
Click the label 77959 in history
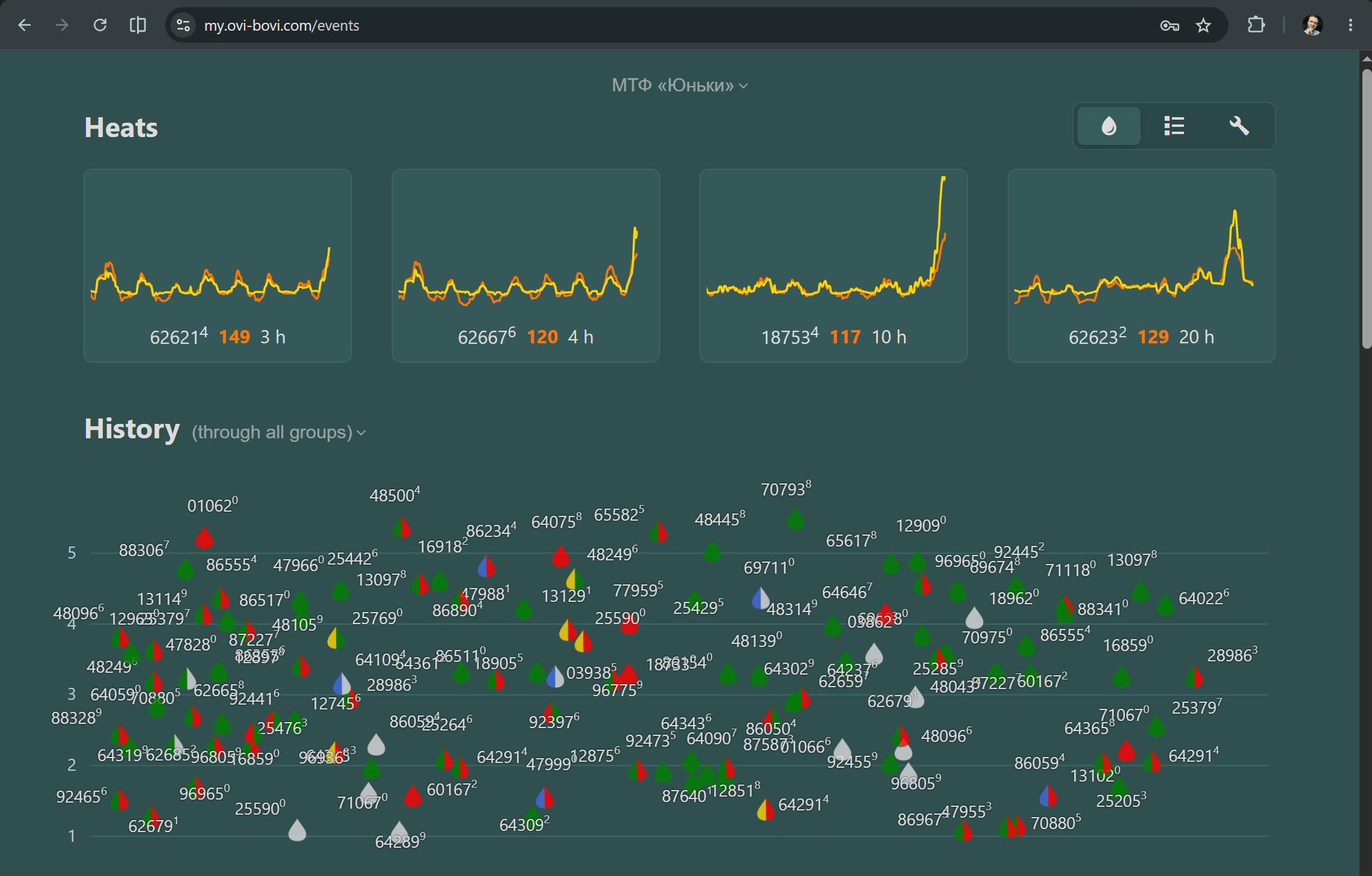pyautogui.click(x=638, y=590)
